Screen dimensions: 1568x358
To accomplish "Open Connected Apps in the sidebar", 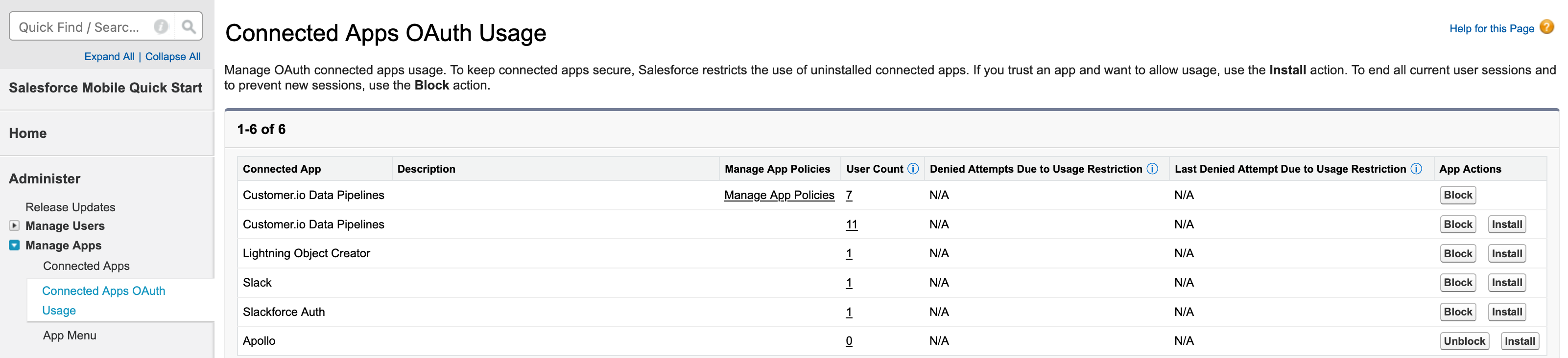I will [86, 266].
